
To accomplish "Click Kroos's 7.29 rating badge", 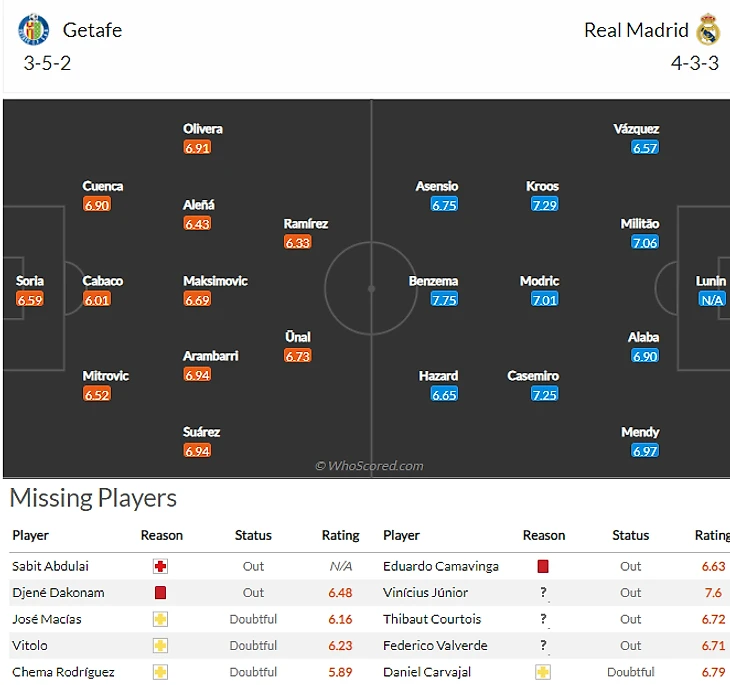I will pos(544,204).
